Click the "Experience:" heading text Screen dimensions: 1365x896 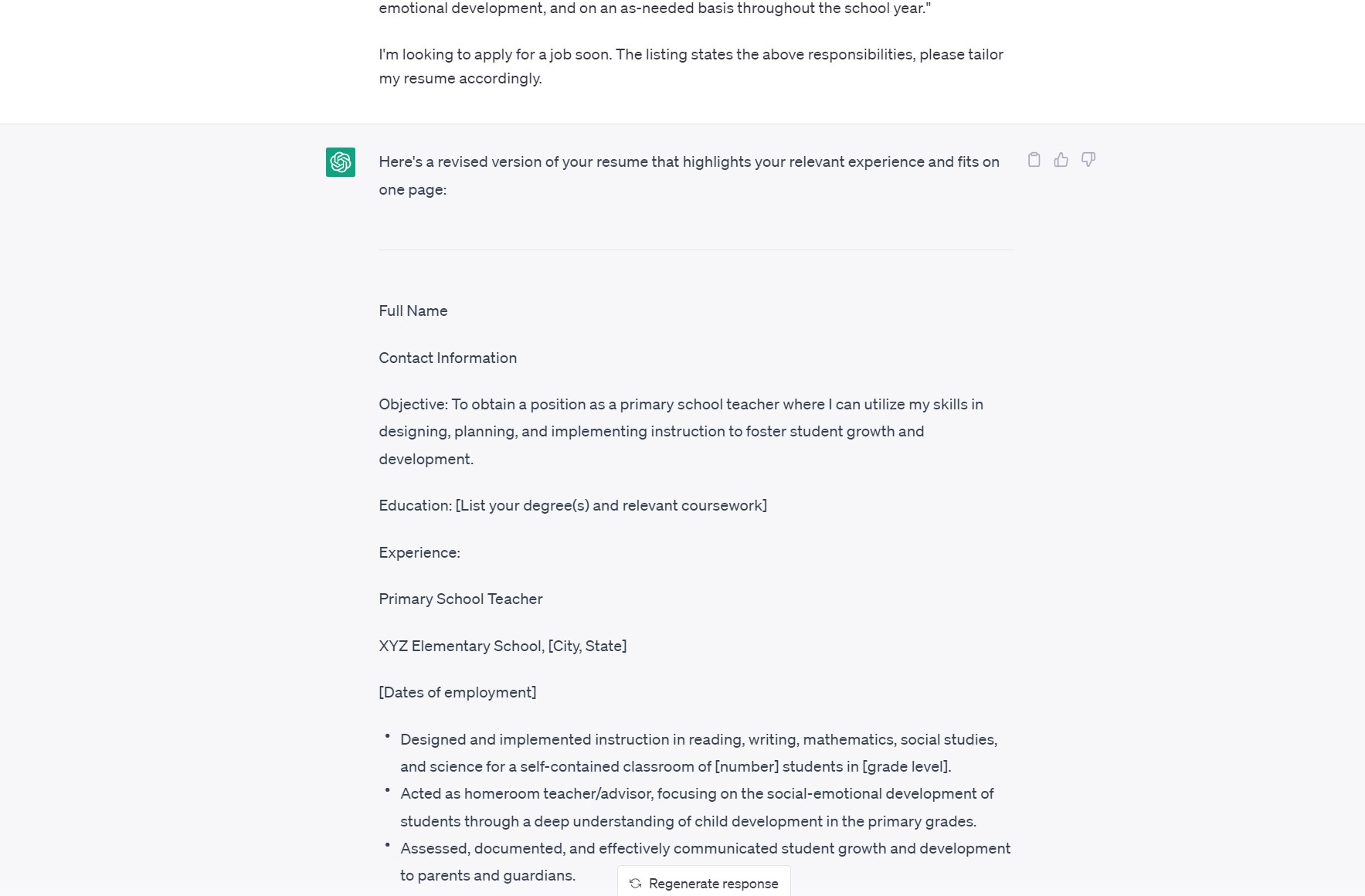(x=419, y=552)
